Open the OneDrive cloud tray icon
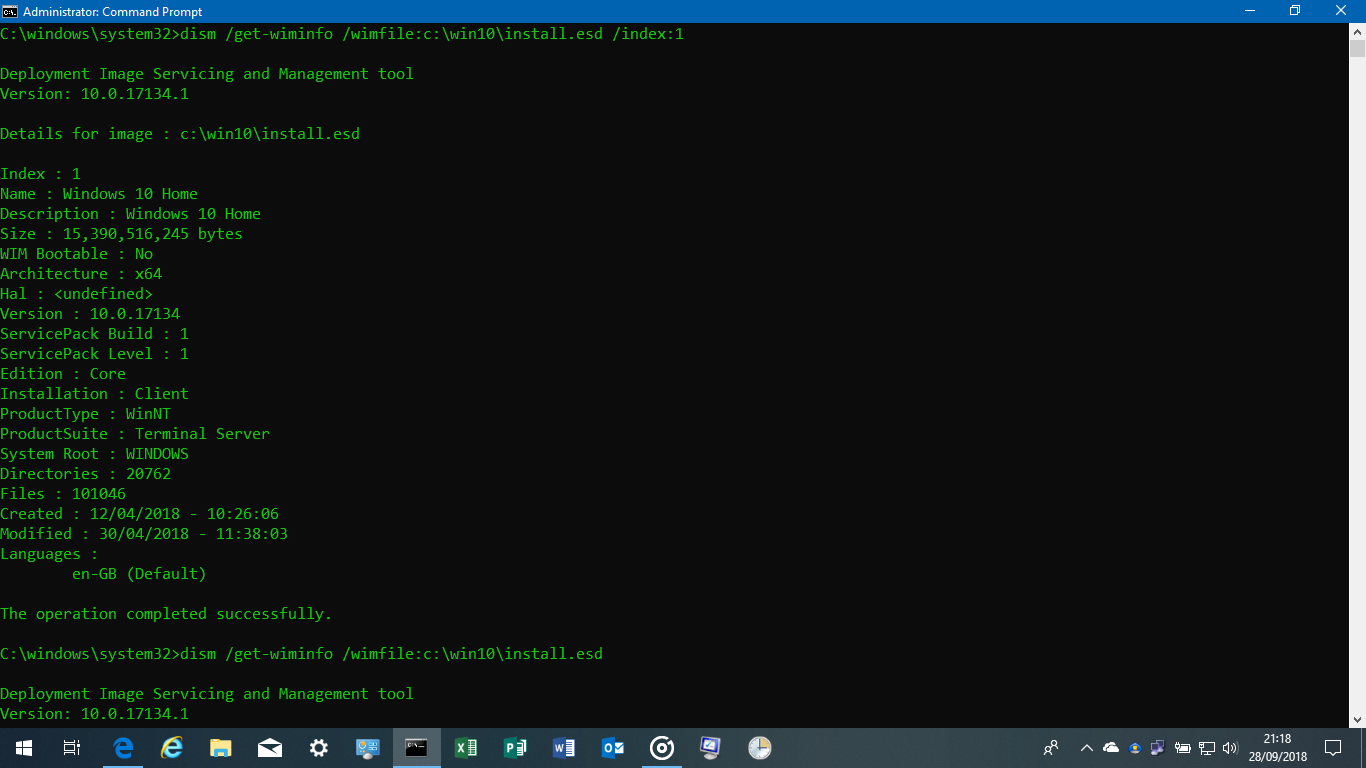 coord(1111,748)
